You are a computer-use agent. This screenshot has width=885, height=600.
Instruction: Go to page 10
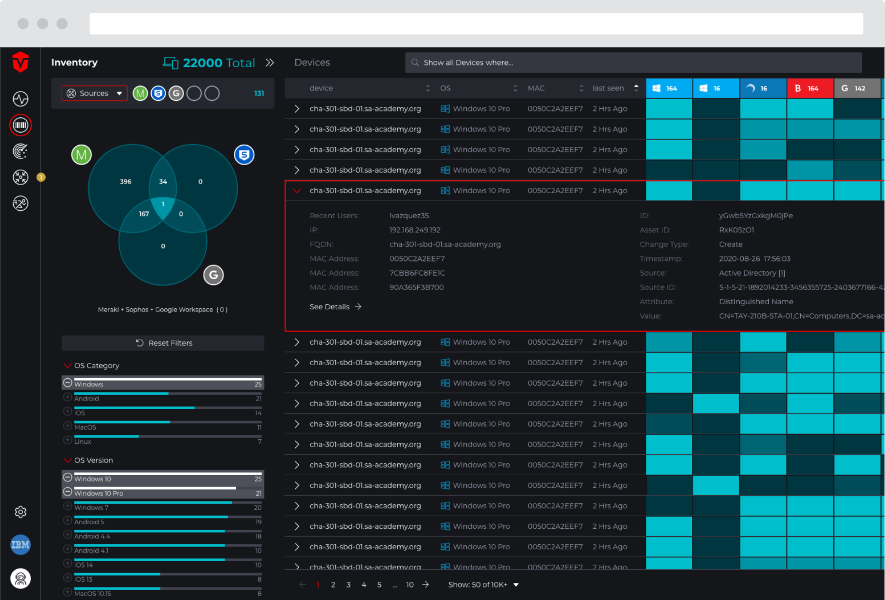tap(410, 585)
